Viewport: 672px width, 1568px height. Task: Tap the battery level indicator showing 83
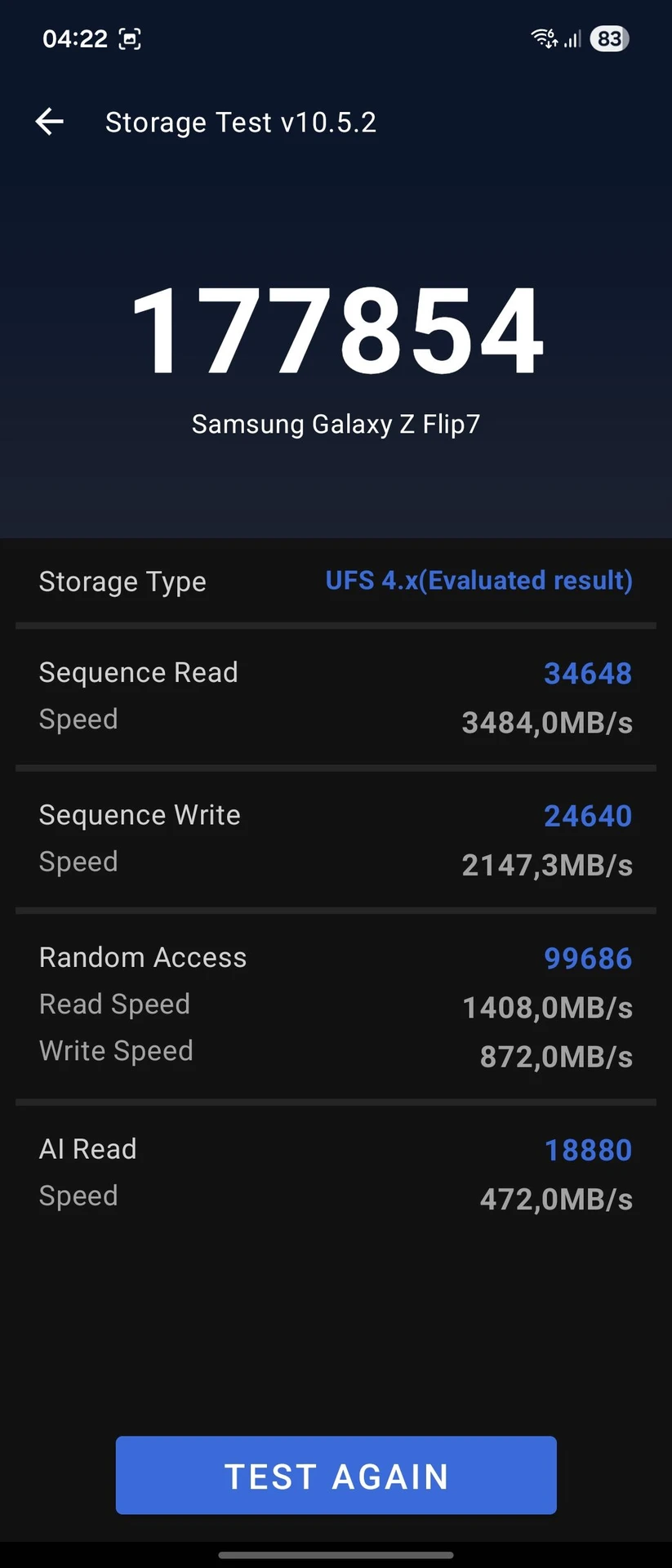pos(609,38)
